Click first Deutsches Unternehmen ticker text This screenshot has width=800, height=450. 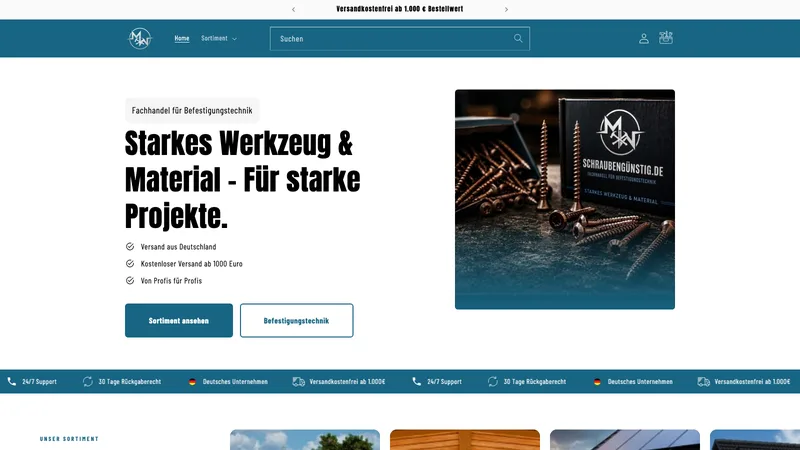point(235,382)
